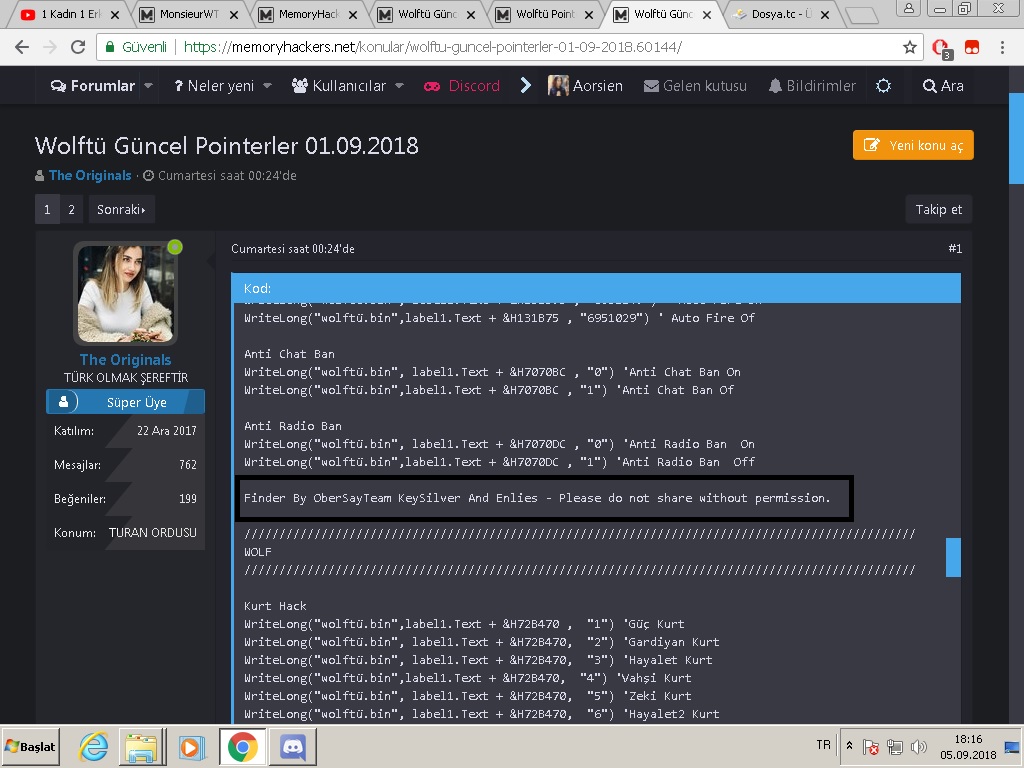1024x768 pixels.
Task: Reload the page with the refresh icon
Action: point(78,47)
